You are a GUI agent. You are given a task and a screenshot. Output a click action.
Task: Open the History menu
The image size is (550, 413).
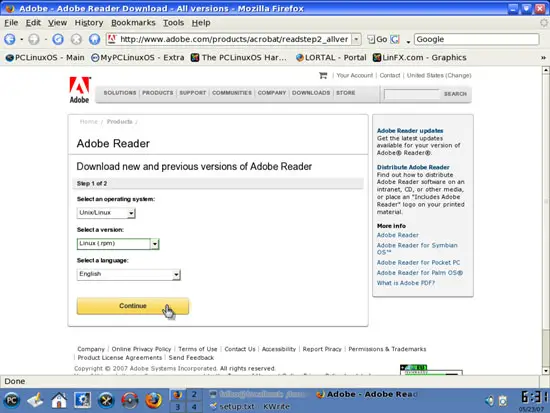point(89,23)
